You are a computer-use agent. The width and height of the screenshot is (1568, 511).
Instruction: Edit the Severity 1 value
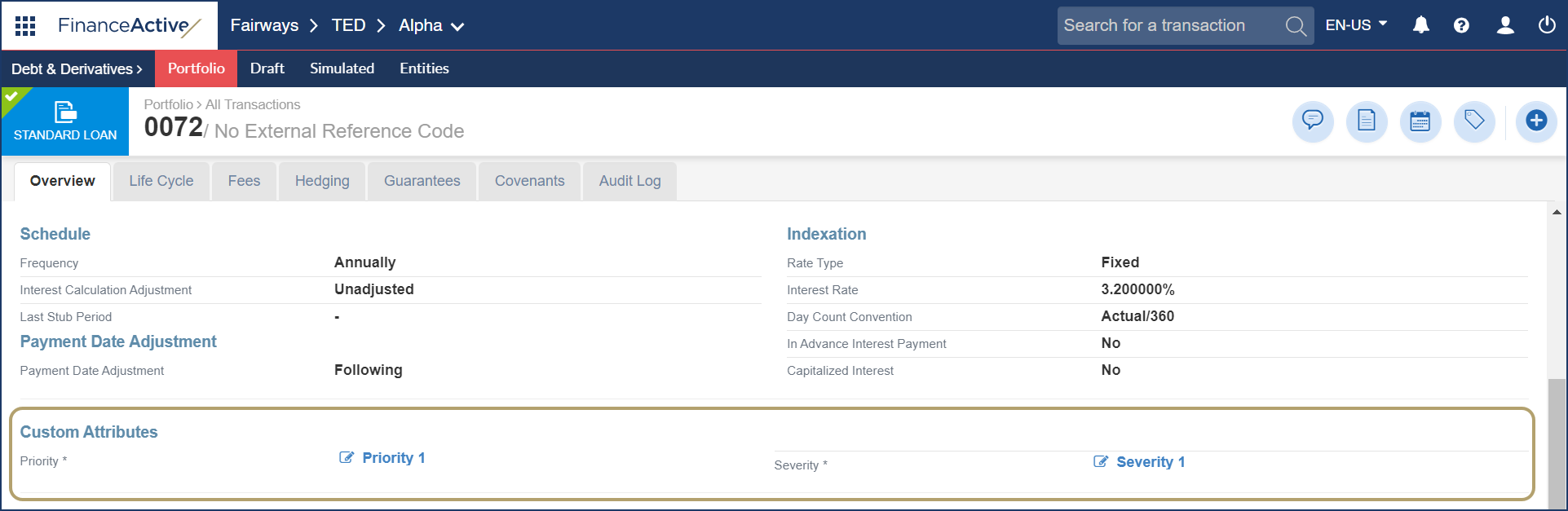click(1151, 462)
